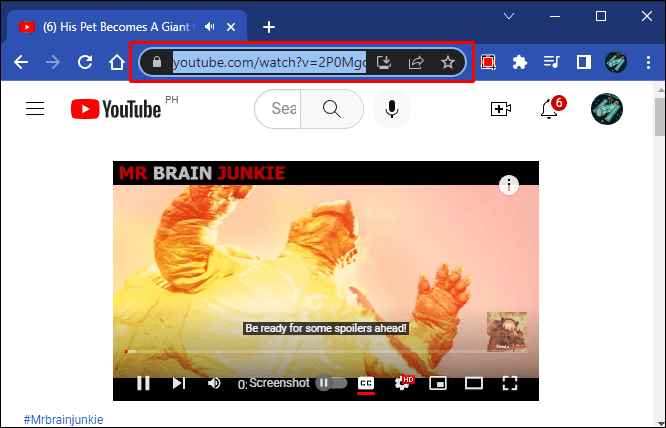666x428 pixels.
Task: Click the channel watermark thumbnail in video
Action: [507, 332]
